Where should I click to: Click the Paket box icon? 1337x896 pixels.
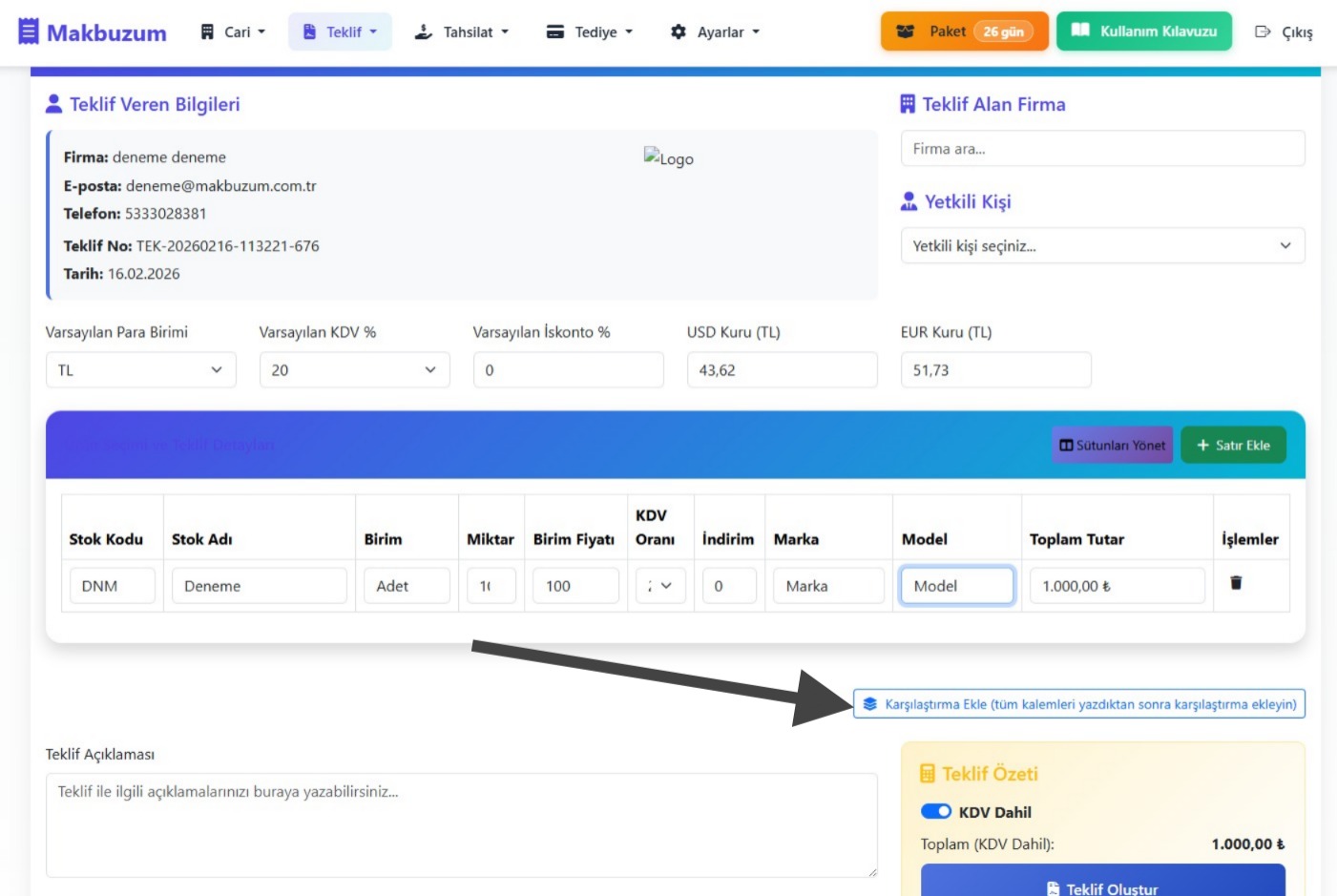[906, 31]
